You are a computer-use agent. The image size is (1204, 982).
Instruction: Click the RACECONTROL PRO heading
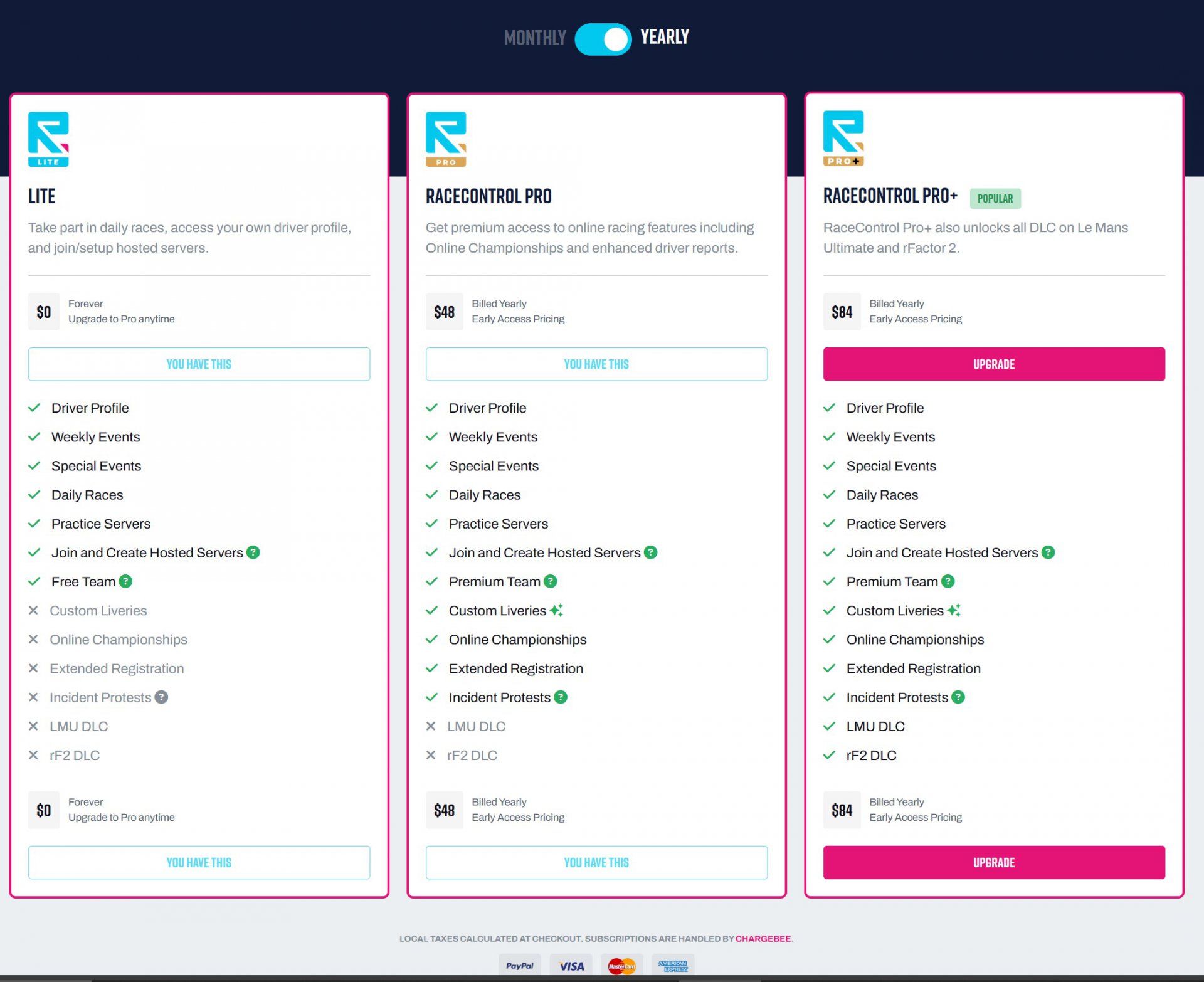point(488,196)
